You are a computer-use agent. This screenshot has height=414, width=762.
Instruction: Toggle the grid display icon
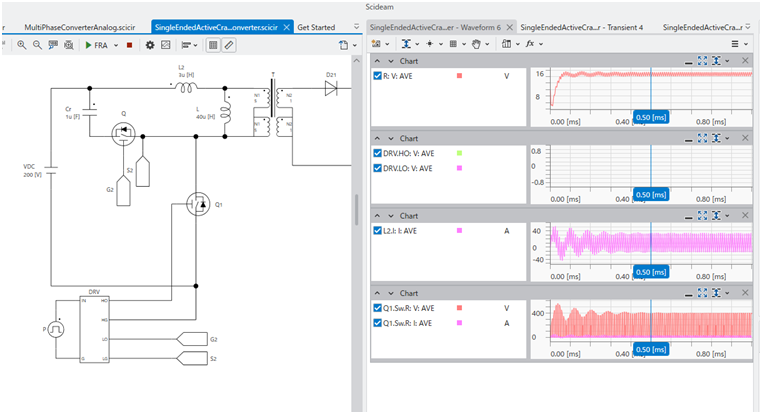click(x=214, y=45)
